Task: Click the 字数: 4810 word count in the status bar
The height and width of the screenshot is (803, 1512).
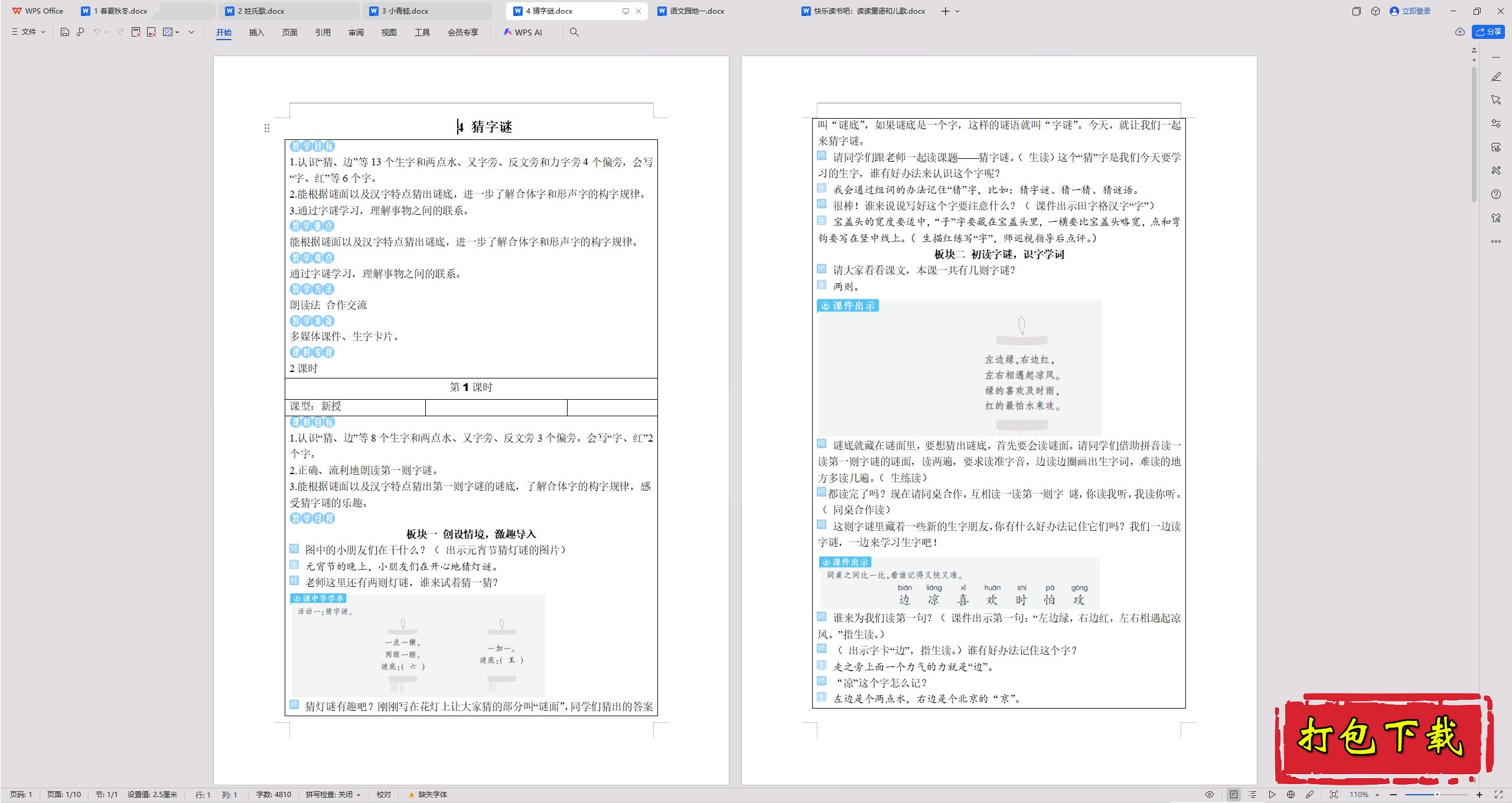Action: pyautogui.click(x=273, y=795)
